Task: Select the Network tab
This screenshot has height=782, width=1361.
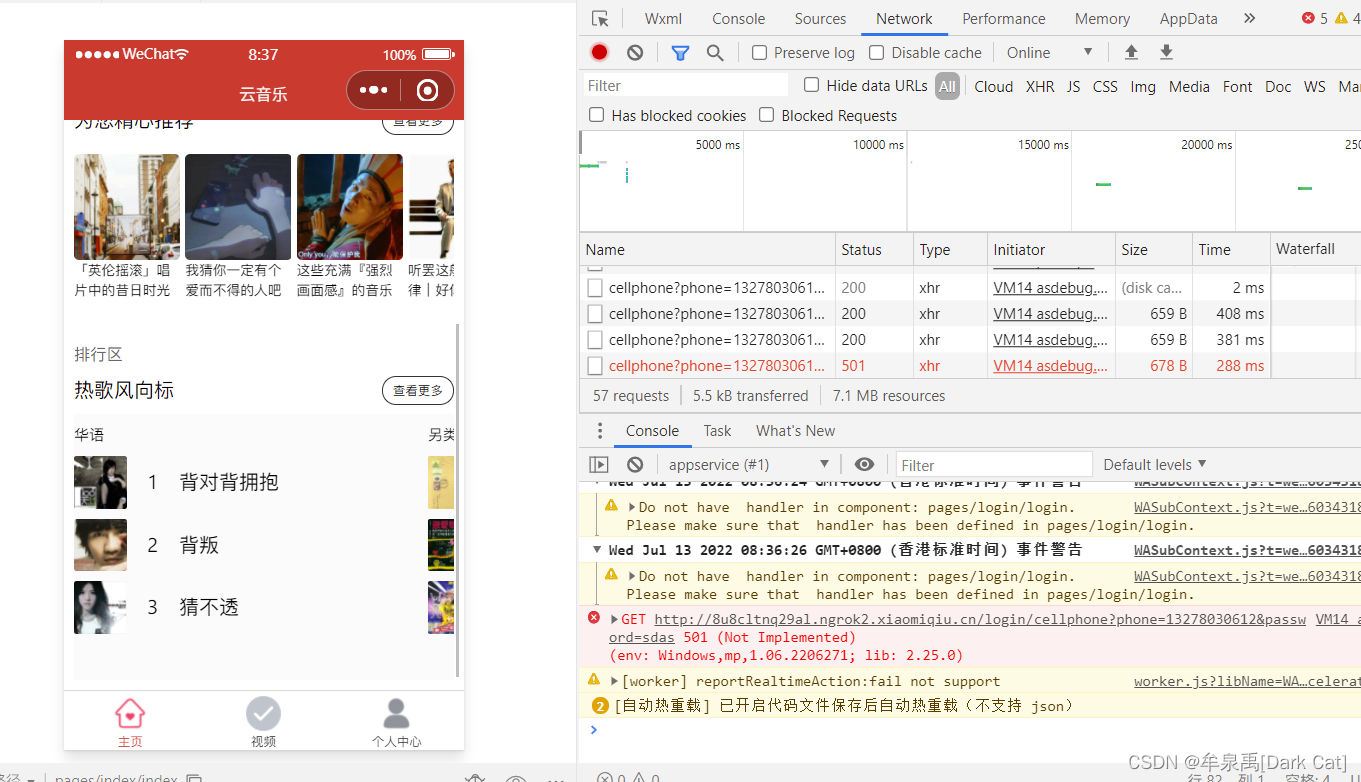Action: pyautogui.click(x=904, y=19)
